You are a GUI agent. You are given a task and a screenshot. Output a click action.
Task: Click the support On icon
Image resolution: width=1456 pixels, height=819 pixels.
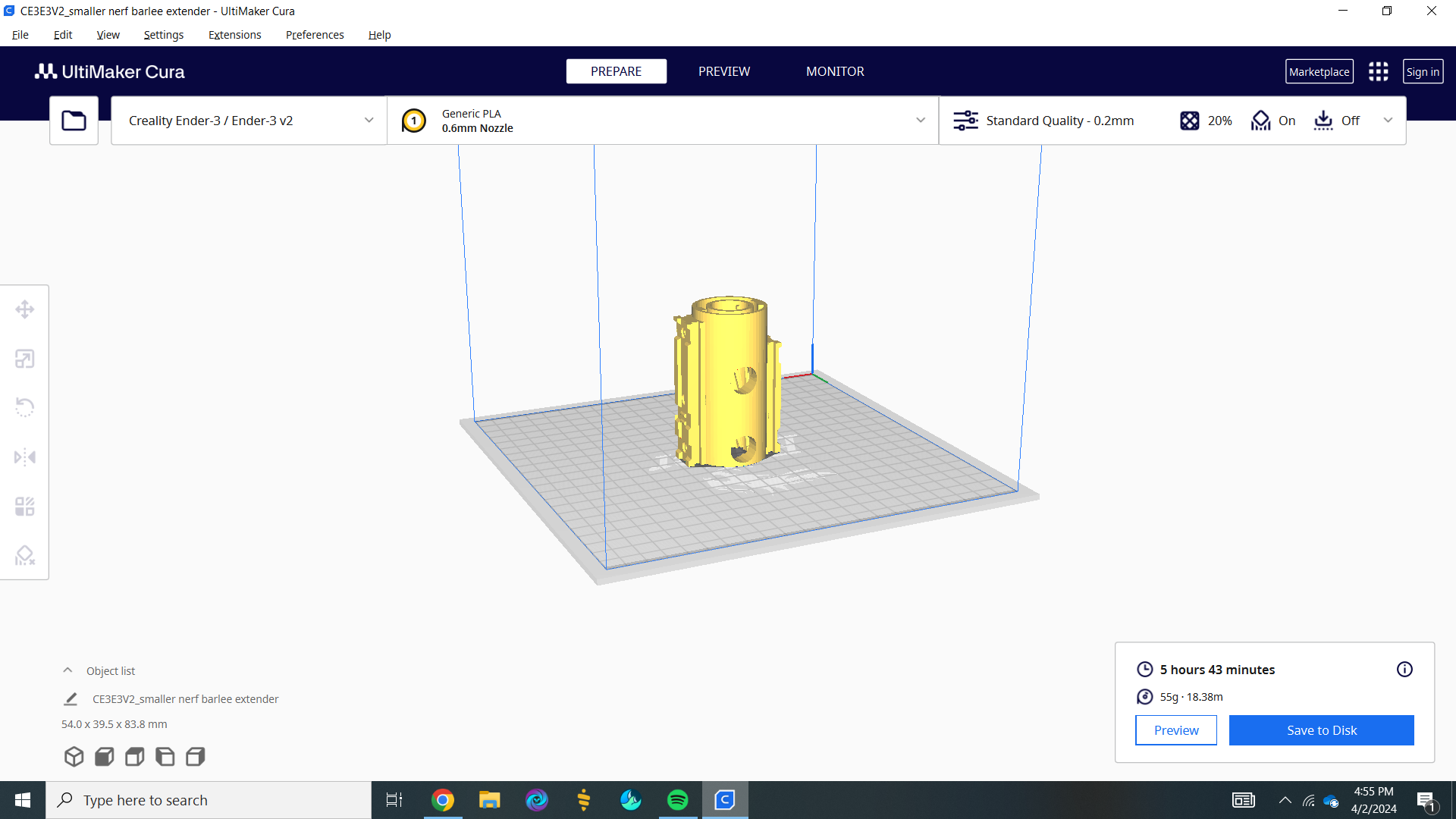click(x=1260, y=121)
